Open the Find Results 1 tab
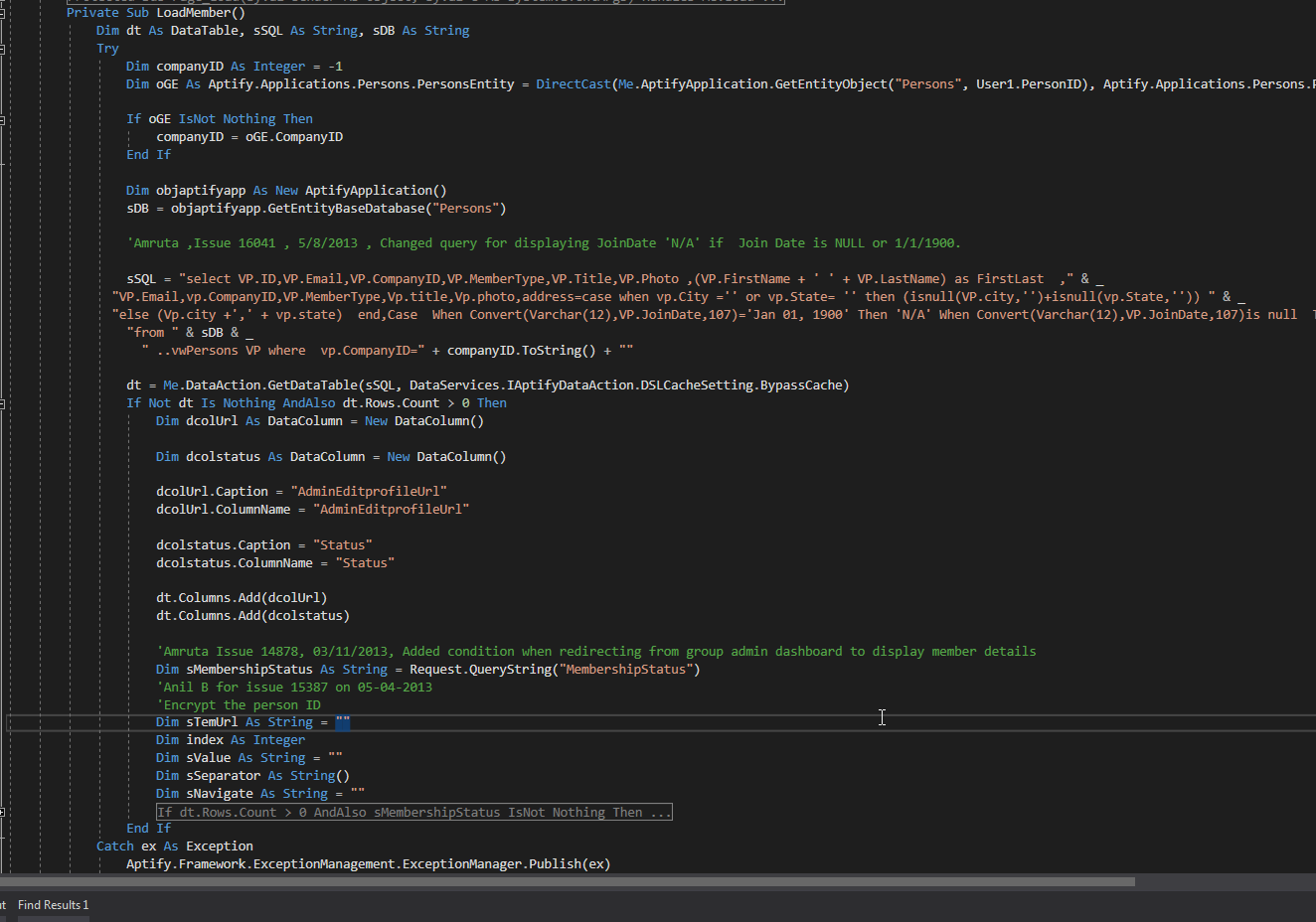1316x922 pixels. click(53, 905)
